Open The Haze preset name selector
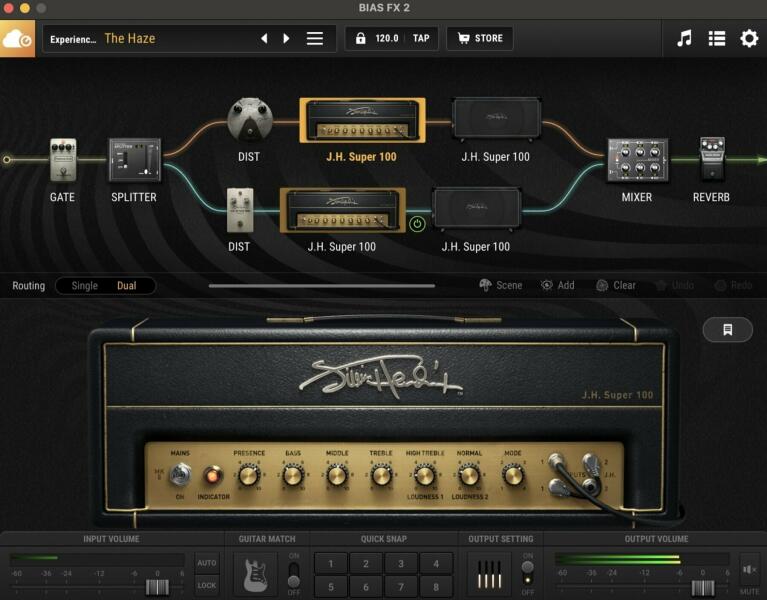767x600 pixels. pos(130,39)
